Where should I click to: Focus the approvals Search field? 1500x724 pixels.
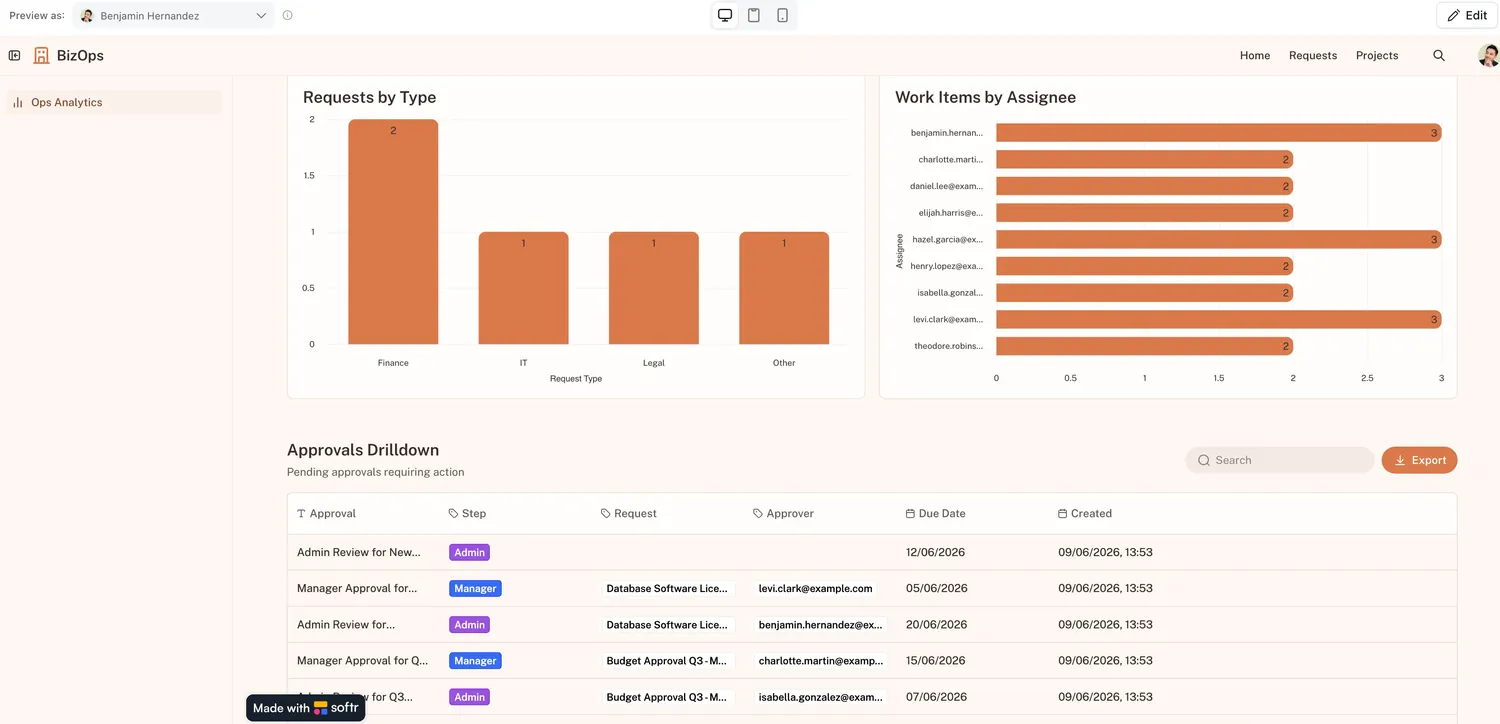click(x=1280, y=460)
